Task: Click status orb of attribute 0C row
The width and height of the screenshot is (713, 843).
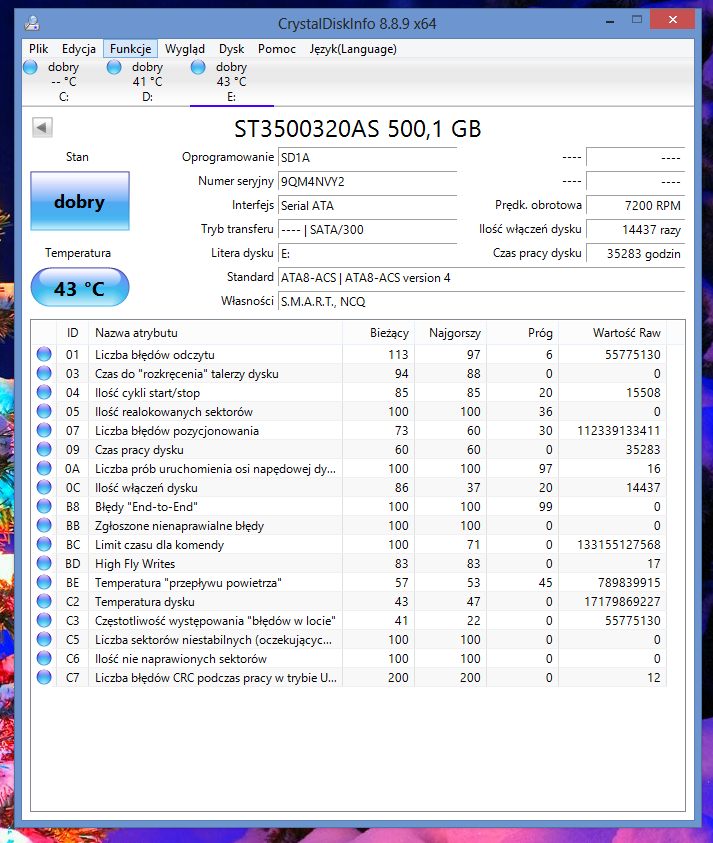Action: coord(44,487)
